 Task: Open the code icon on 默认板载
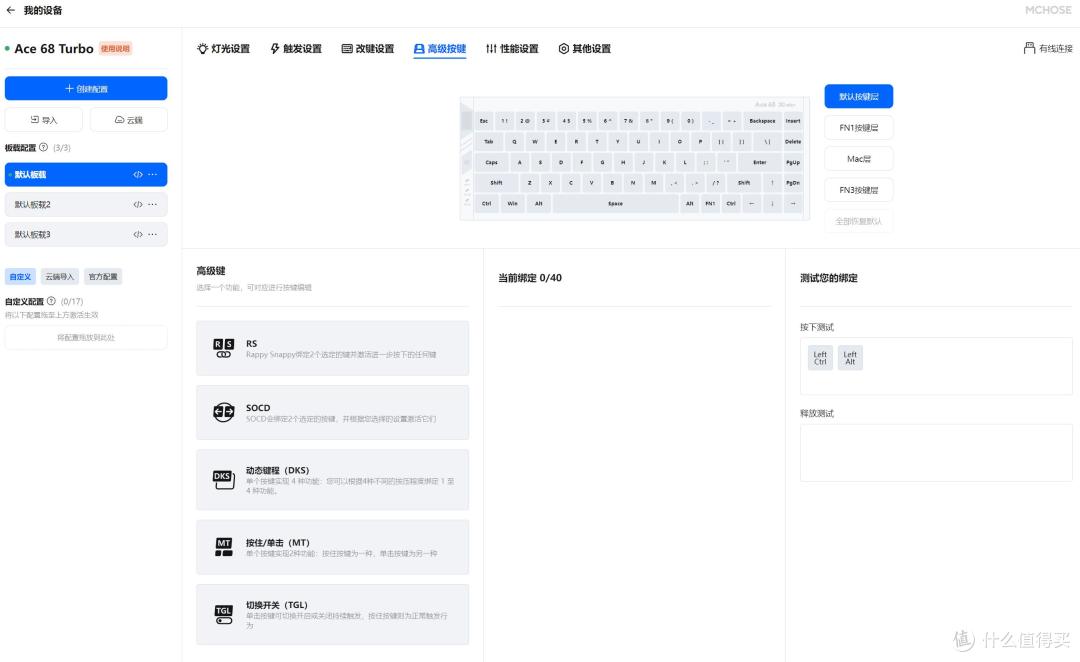tap(138, 174)
